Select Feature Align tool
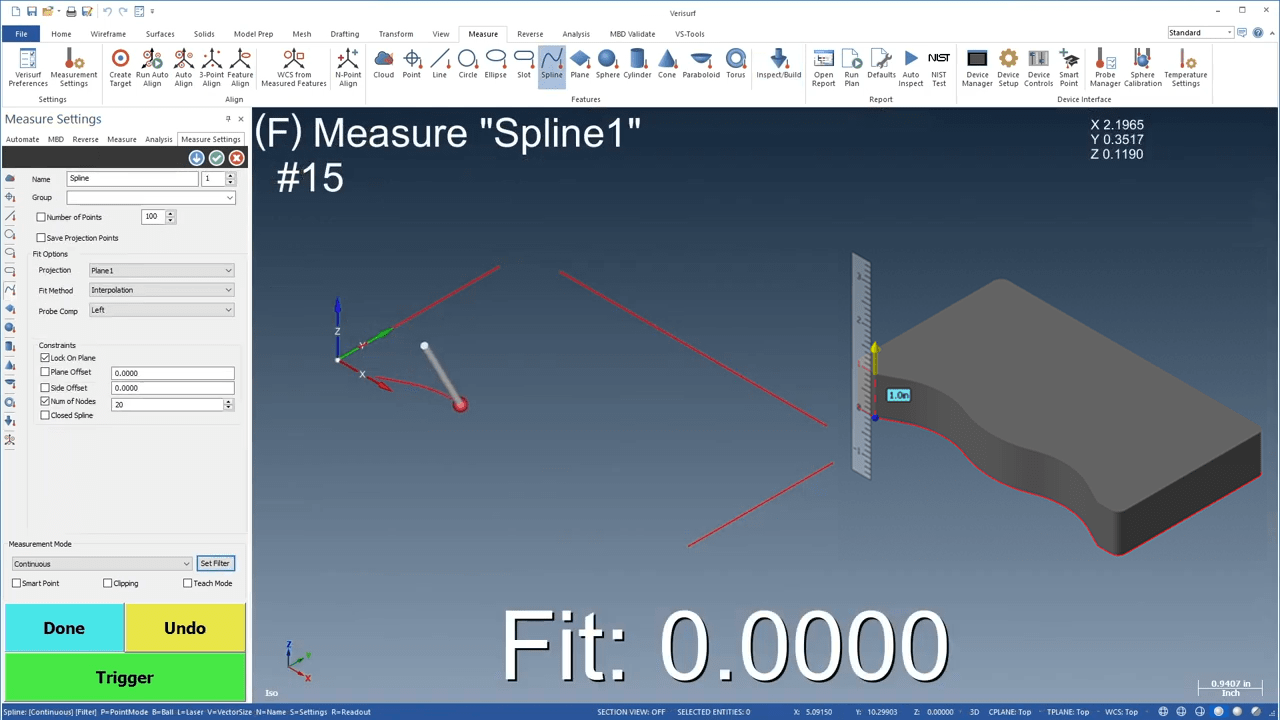 tap(240, 68)
